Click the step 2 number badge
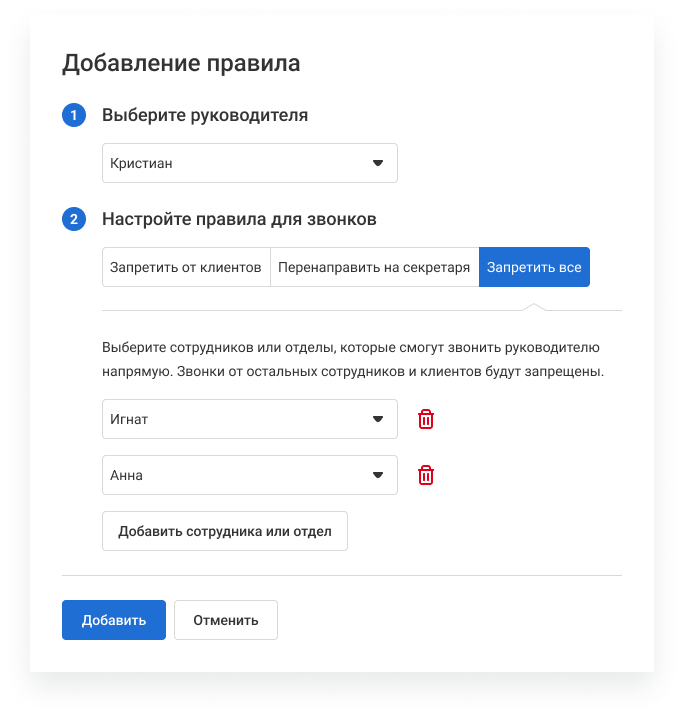The width and height of the screenshot is (684, 717). [74, 219]
